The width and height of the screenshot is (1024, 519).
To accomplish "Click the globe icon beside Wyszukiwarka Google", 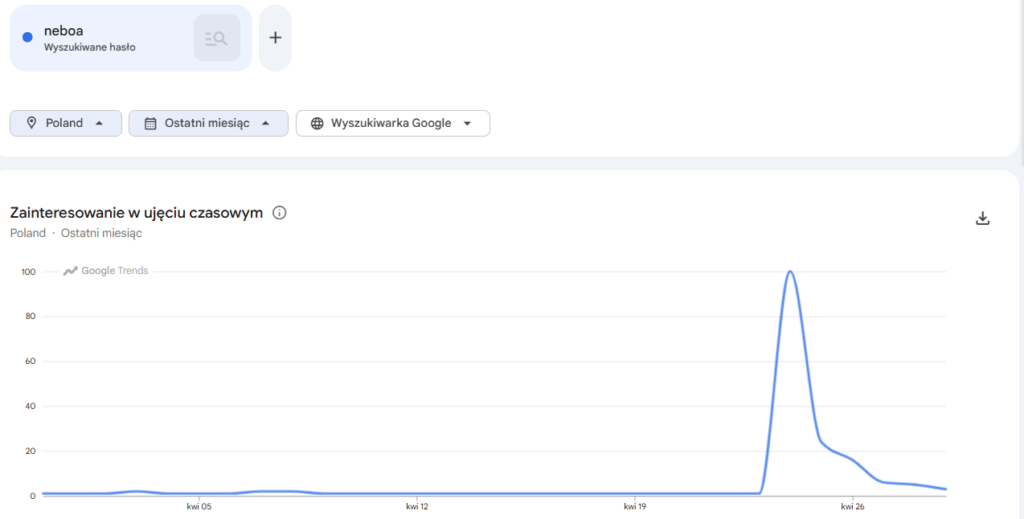I will 317,123.
